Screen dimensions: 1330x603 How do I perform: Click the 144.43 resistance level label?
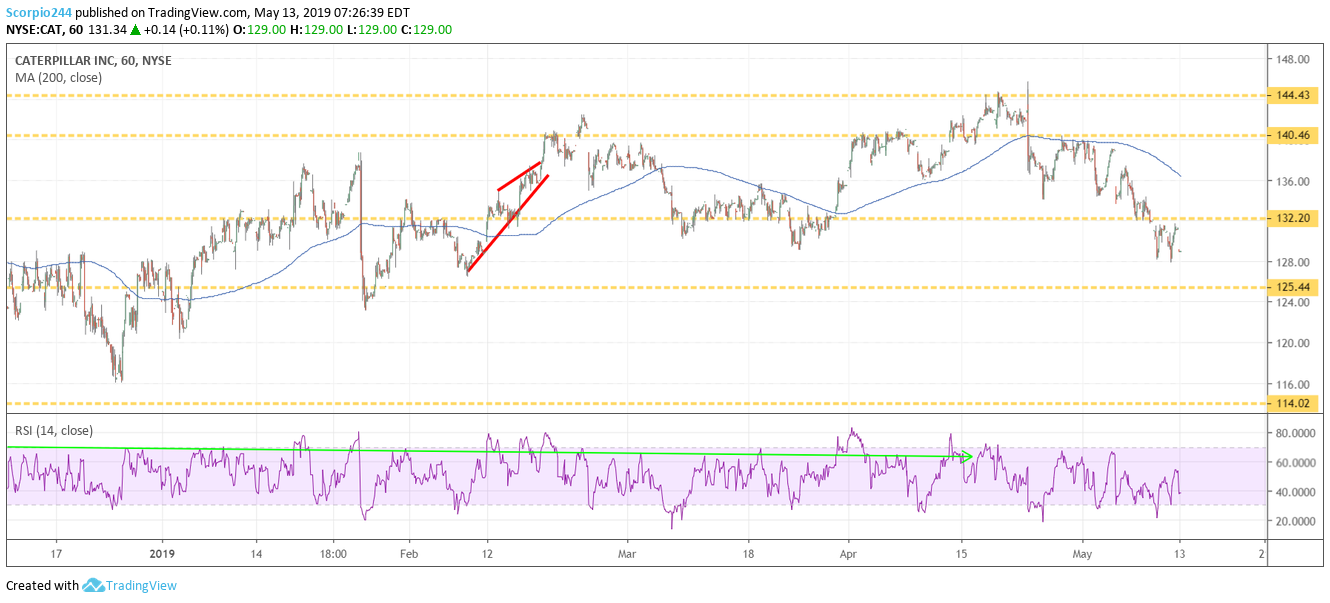1294,96
